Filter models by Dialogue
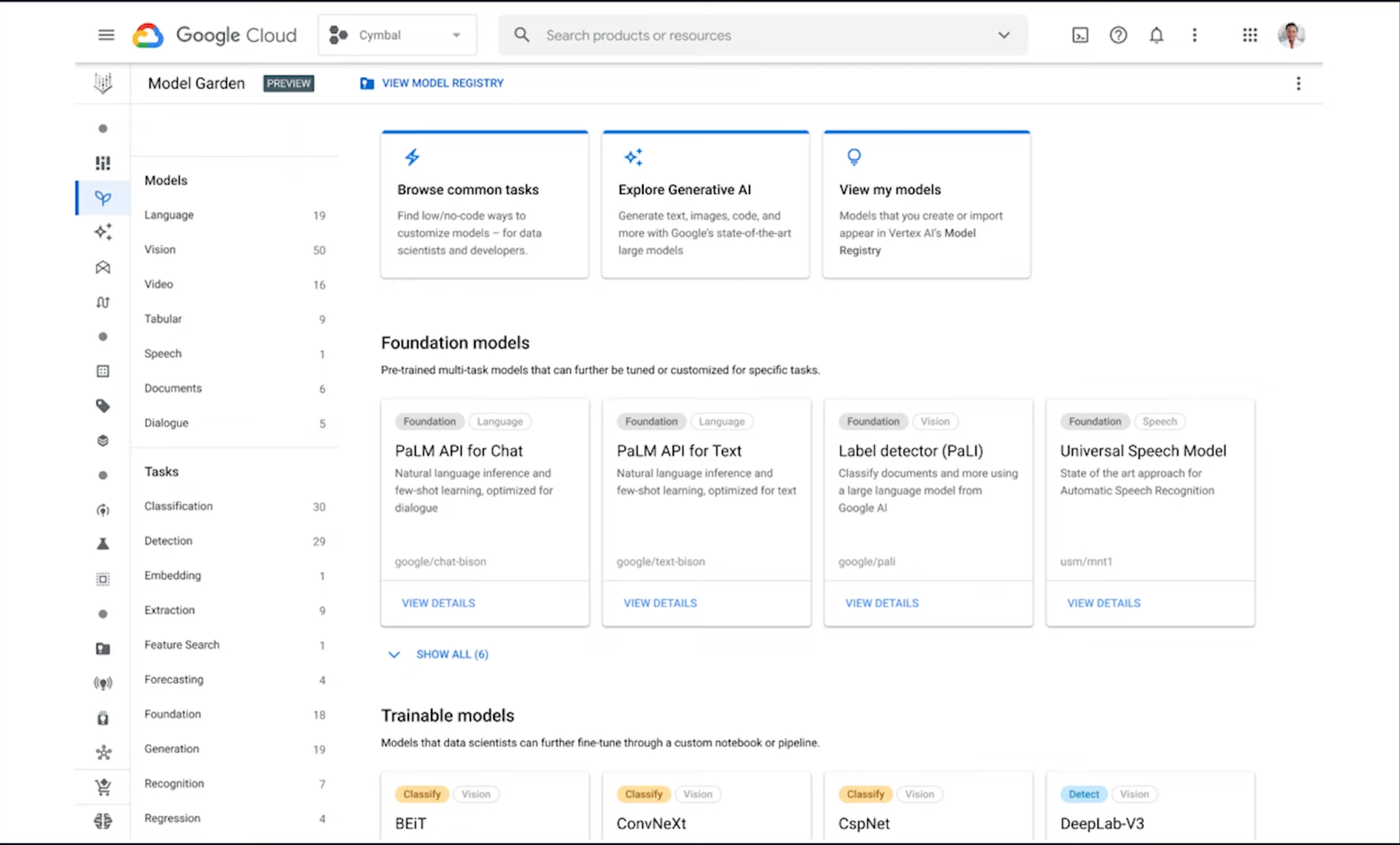The height and width of the screenshot is (845, 1400). [235, 422]
